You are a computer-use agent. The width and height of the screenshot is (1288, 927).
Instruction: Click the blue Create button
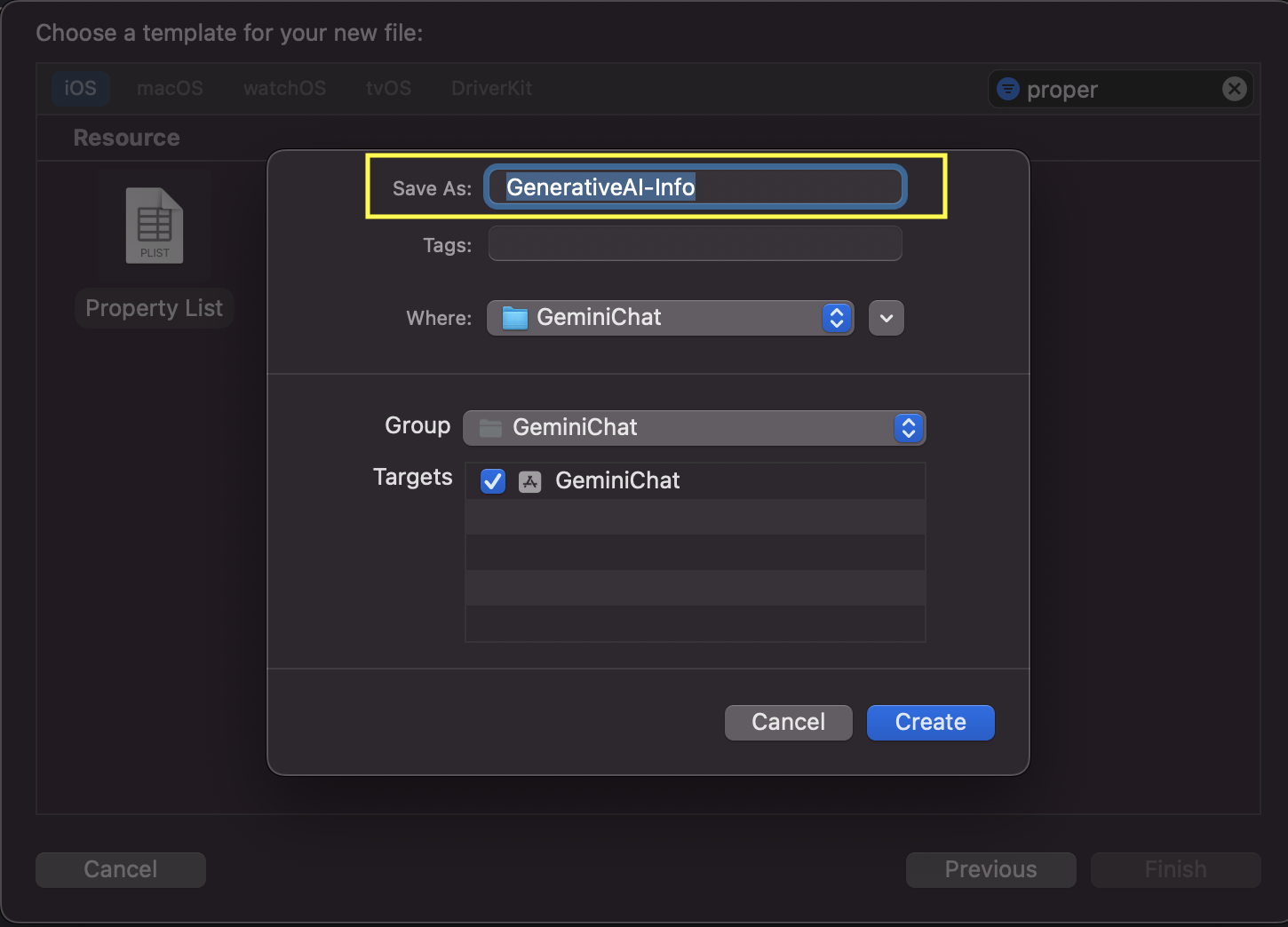click(x=930, y=722)
